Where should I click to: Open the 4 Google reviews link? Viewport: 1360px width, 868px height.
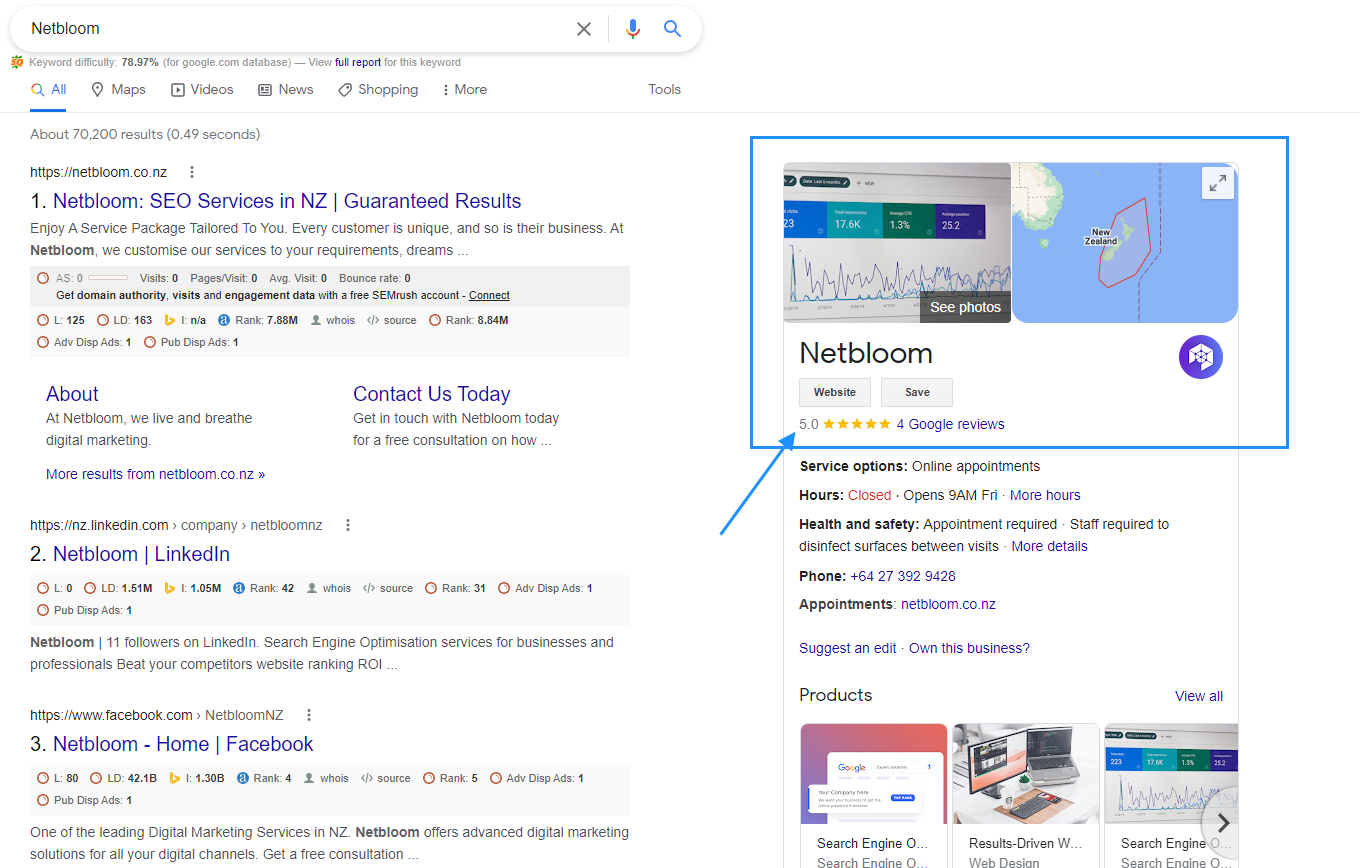coord(951,424)
